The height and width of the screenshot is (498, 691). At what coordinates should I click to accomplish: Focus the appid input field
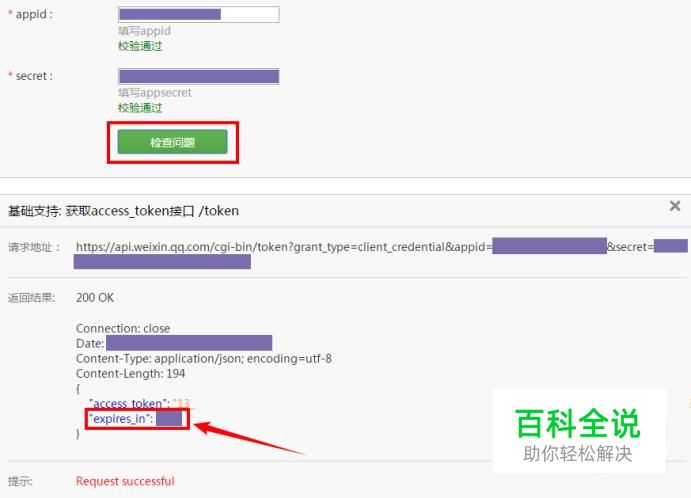pos(198,15)
